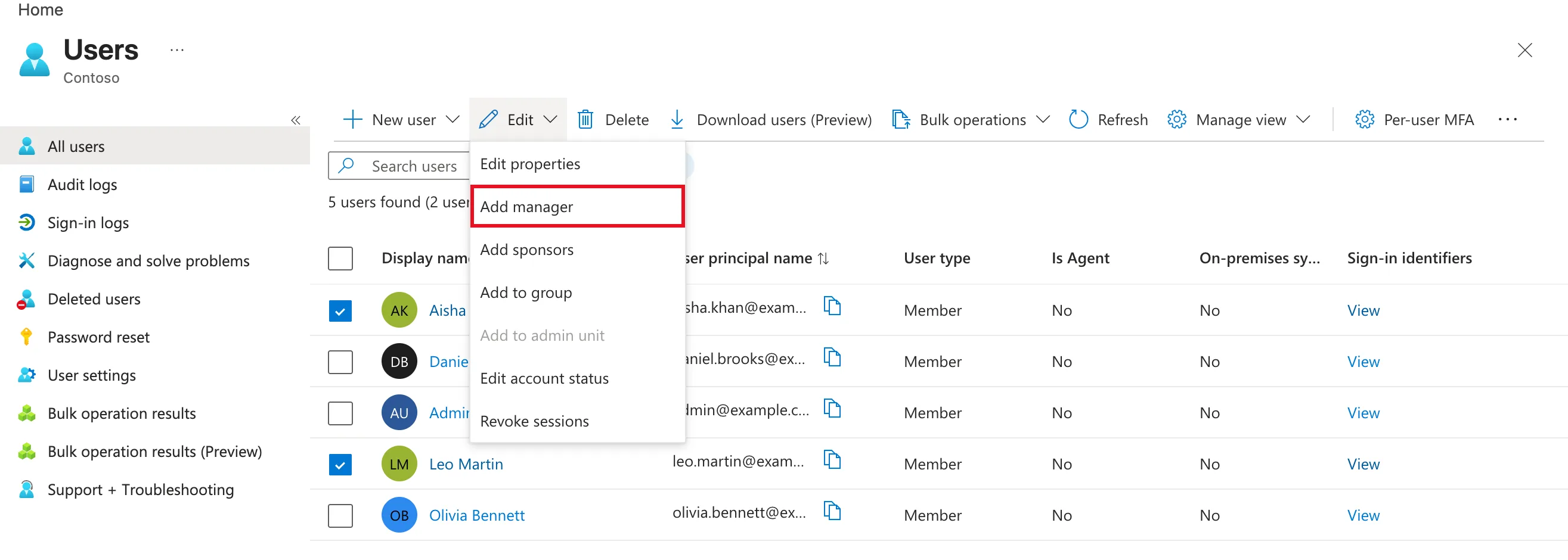Open Leo Martin user profile link
The image size is (1568, 560).
[466, 465]
